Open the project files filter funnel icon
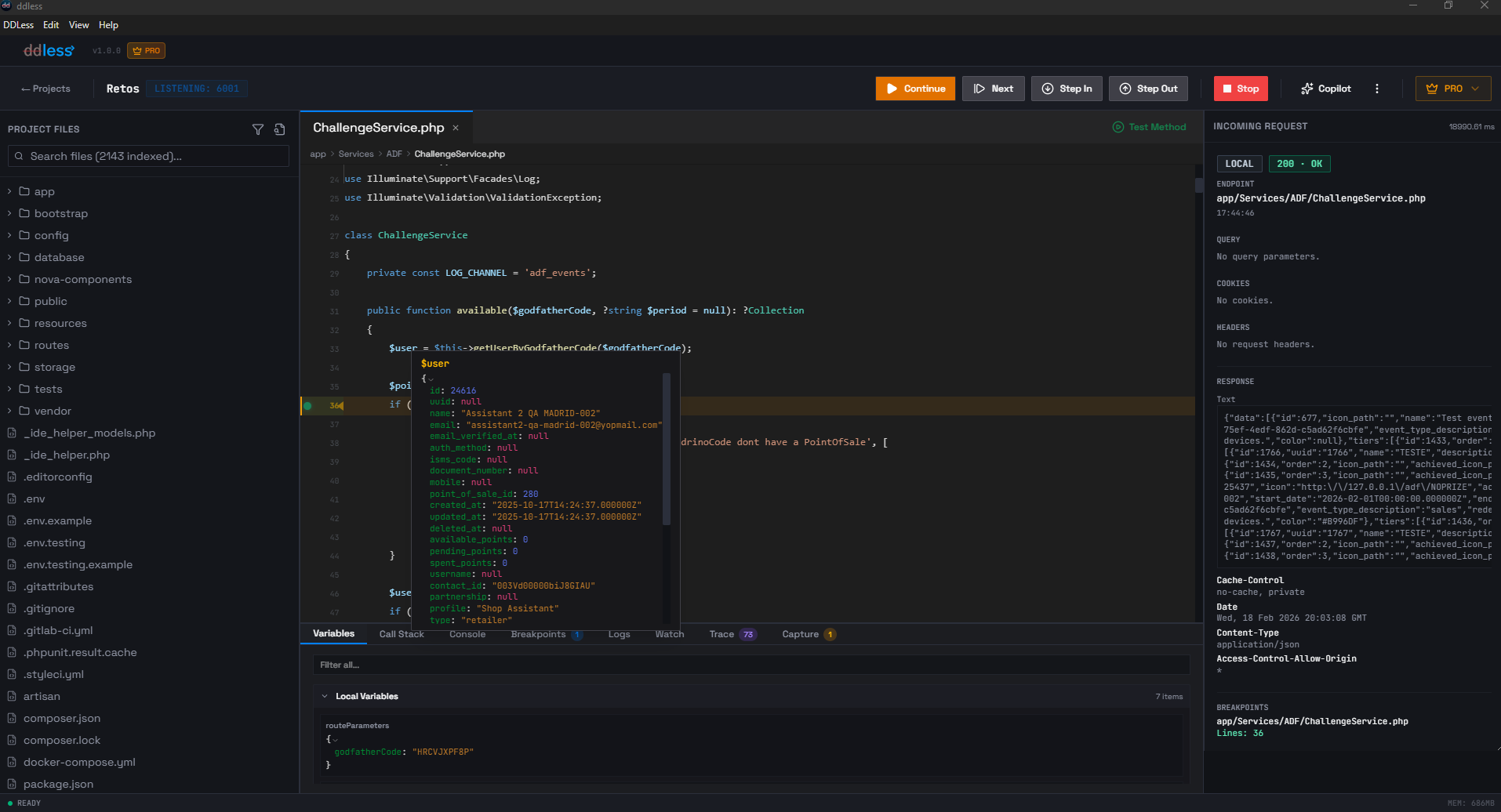The height and width of the screenshot is (812, 1501). [258, 129]
